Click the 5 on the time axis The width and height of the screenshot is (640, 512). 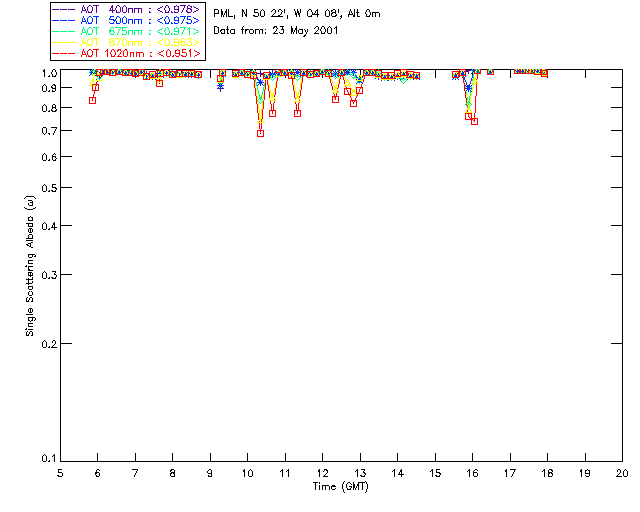click(60, 473)
